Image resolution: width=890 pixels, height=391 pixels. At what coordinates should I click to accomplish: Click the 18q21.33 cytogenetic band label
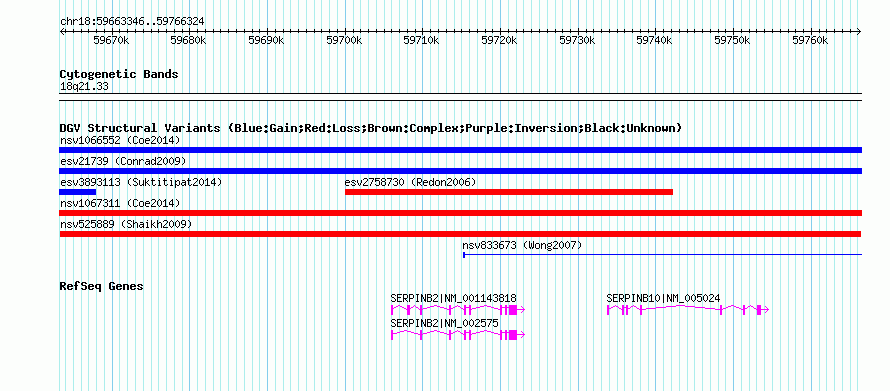[x=84, y=87]
